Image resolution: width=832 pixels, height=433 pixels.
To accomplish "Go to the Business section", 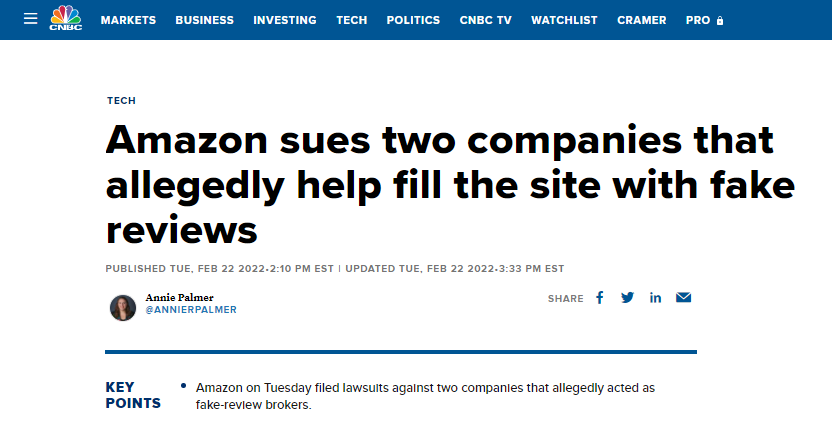I will 204,20.
